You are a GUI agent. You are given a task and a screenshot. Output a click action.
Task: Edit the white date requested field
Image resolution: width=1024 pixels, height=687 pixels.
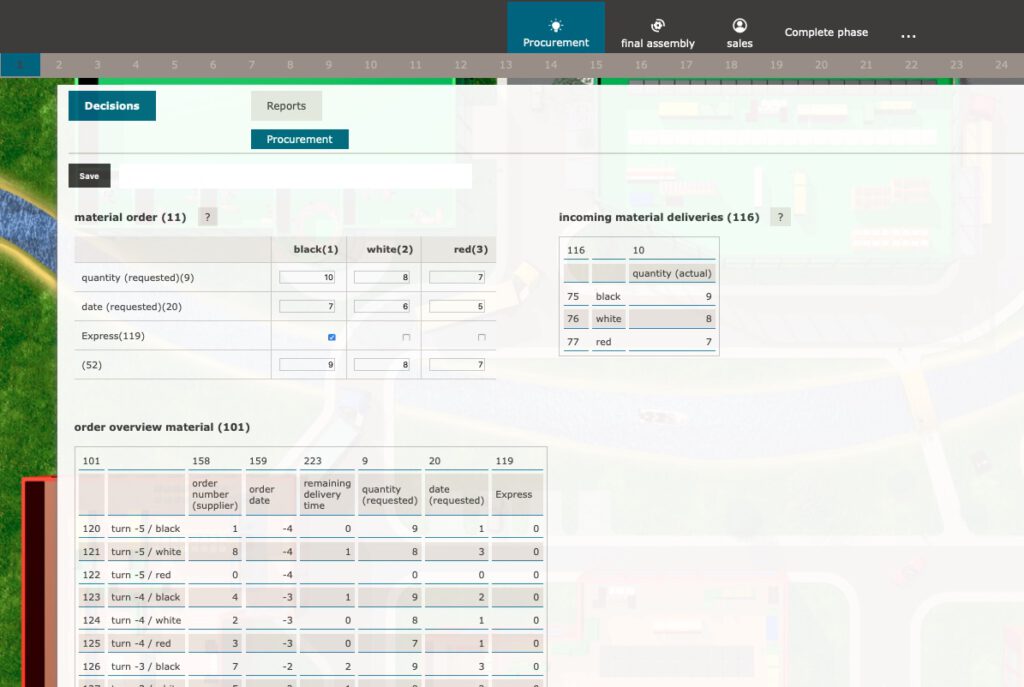[382, 306]
